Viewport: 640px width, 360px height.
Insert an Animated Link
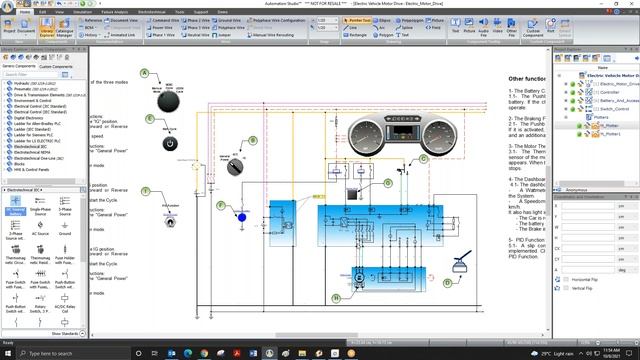pyautogui.click(x=120, y=35)
